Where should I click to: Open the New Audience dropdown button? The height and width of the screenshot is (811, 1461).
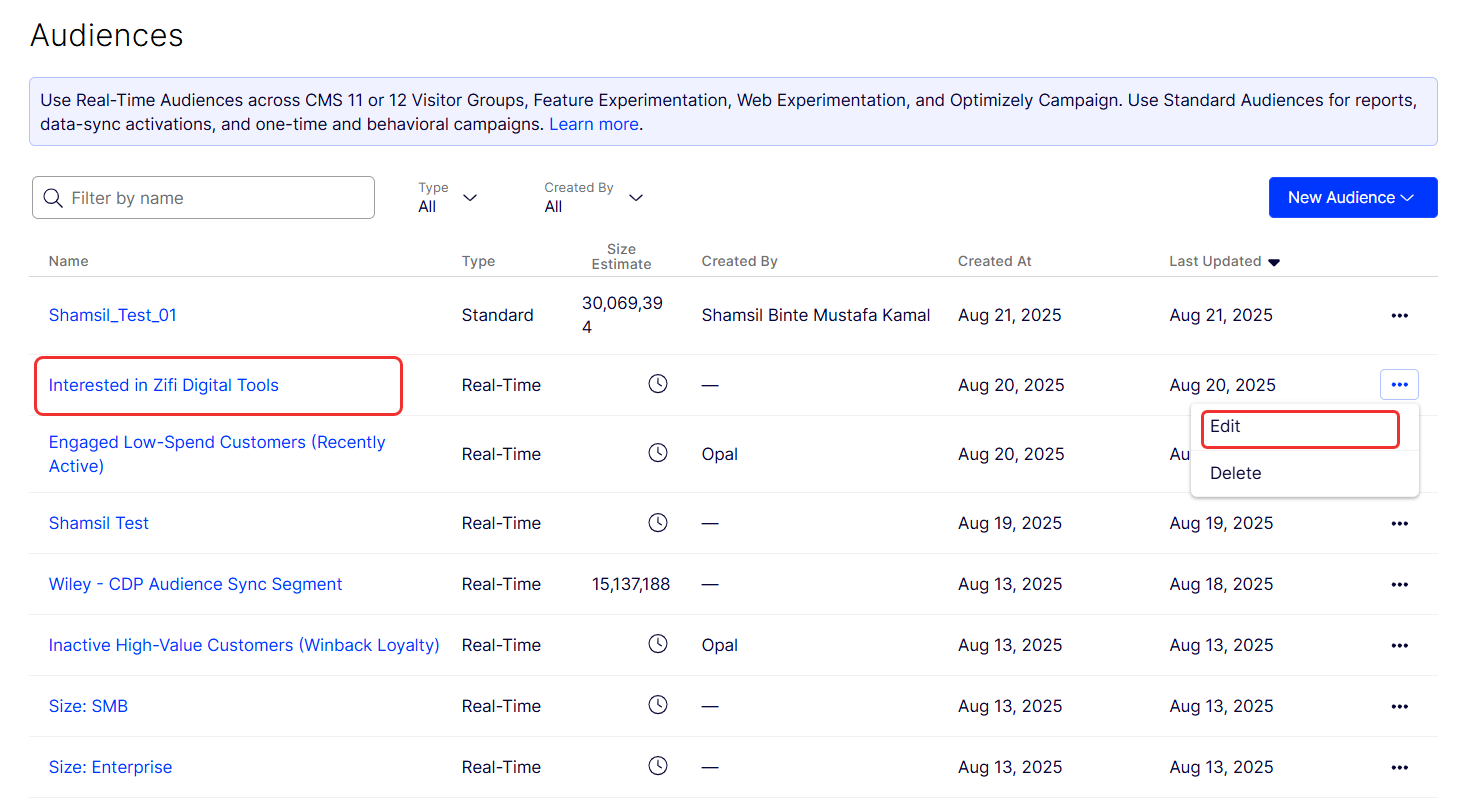(x=1352, y=197)
